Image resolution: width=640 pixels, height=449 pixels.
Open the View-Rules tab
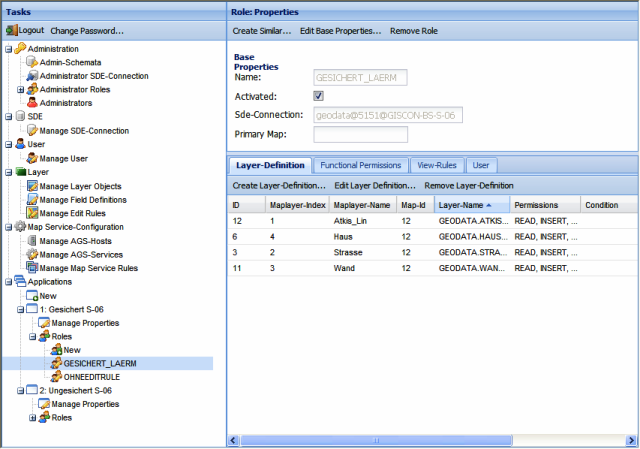pyautogui.click(x=437, y=165)
